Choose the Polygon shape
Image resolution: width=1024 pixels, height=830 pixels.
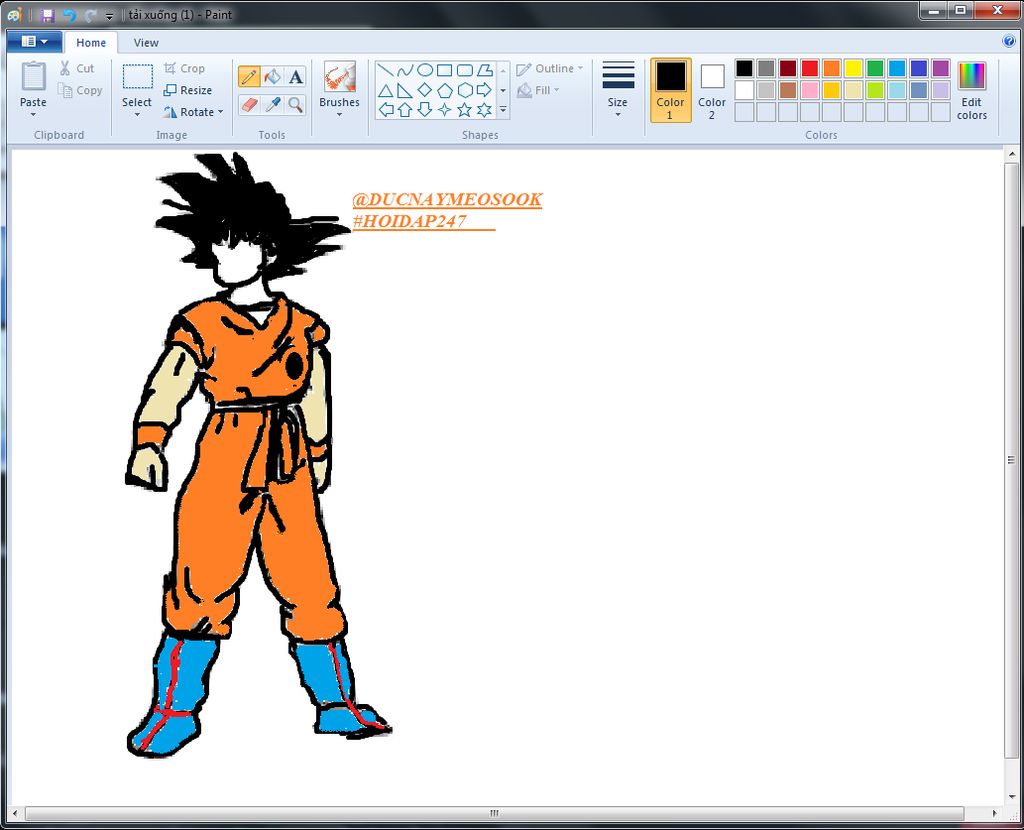click(484, 70)
